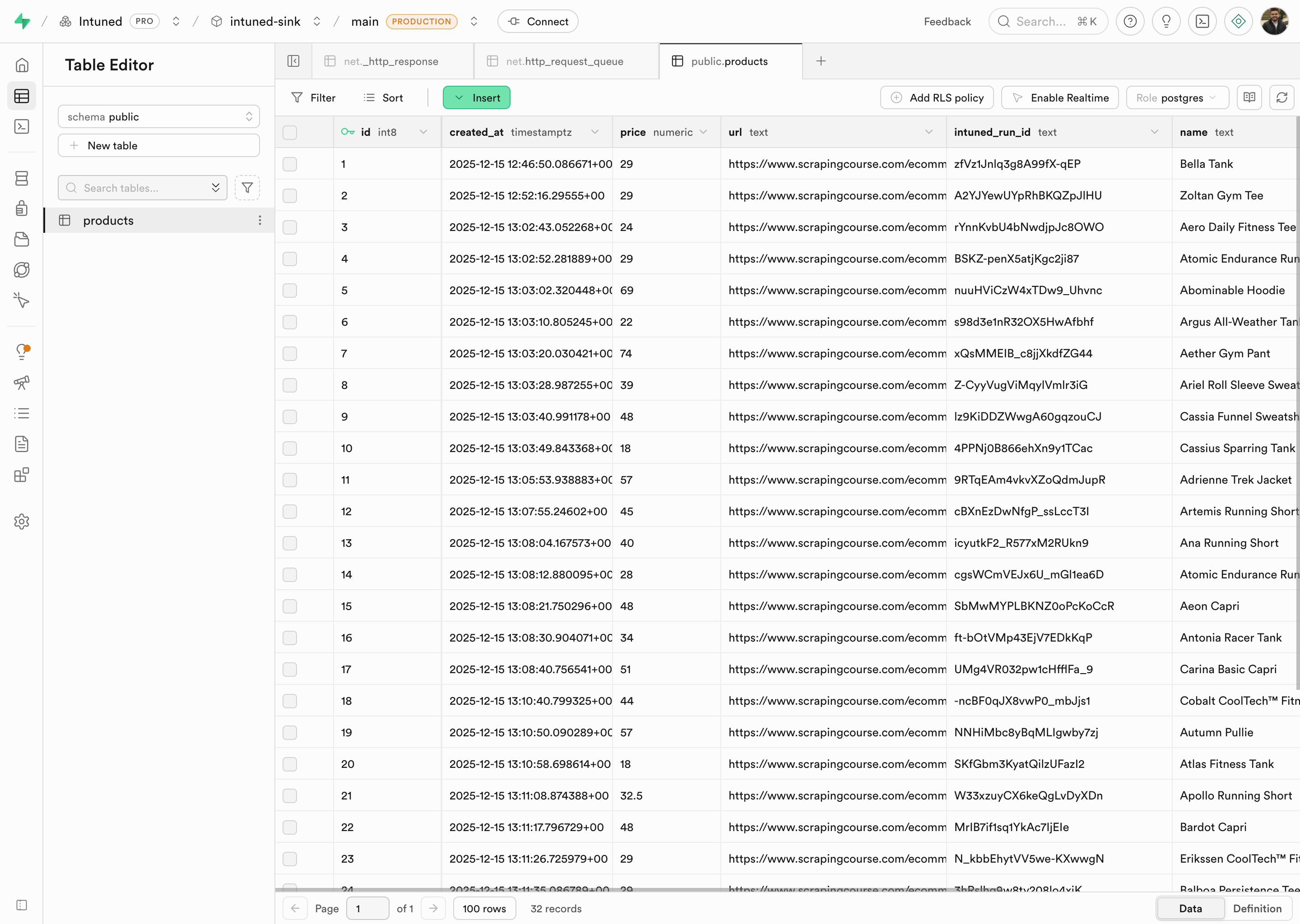Switch to the Data view tab
This screenshot has width=1300, height=924.
[1190, 909]
